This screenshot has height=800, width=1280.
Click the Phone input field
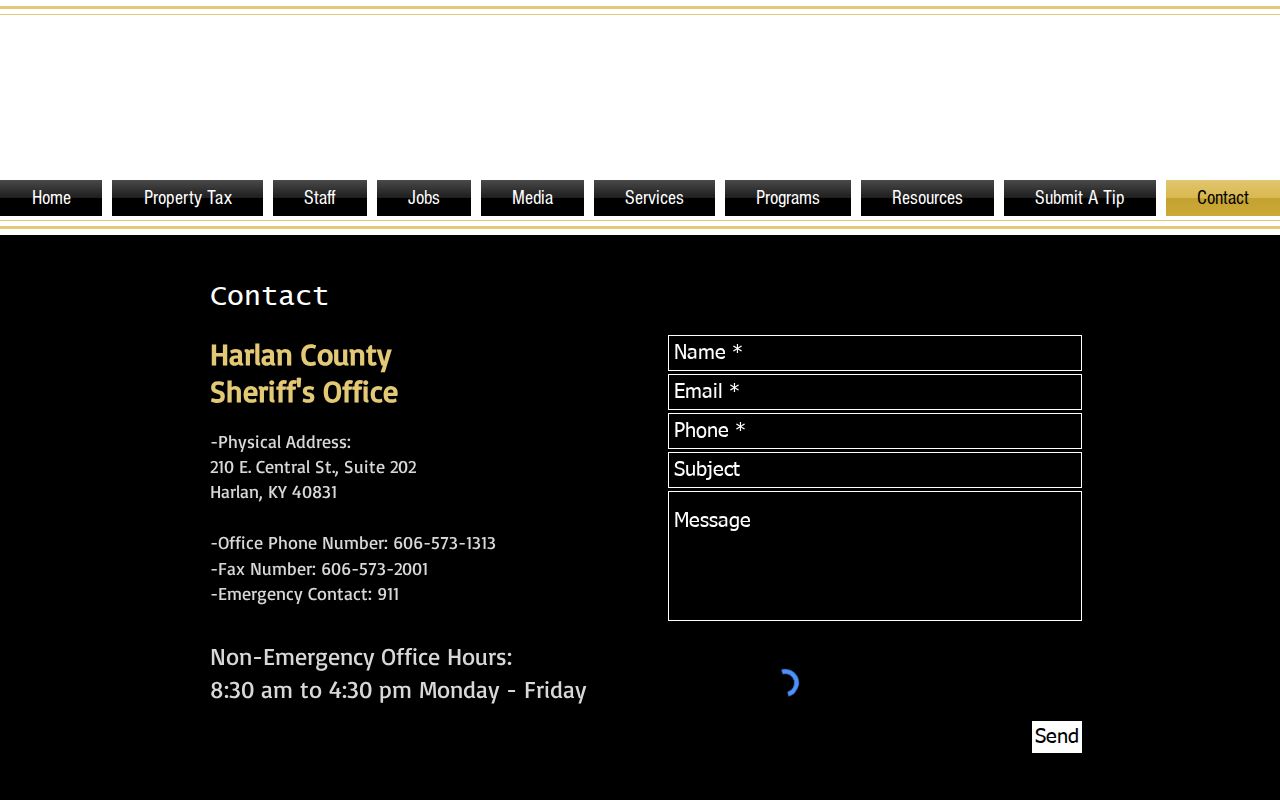point(875,431)
